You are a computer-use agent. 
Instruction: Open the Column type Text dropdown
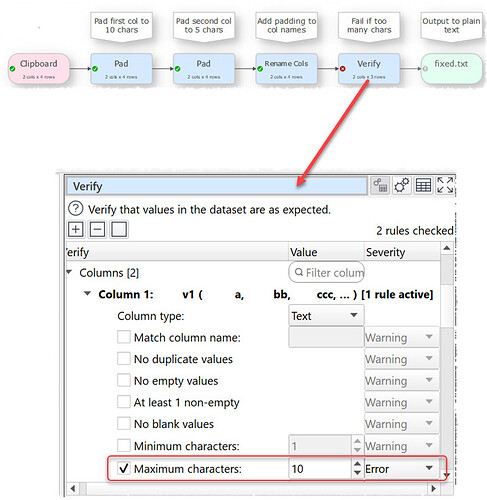pyautogui.click(x=326, y=315)
